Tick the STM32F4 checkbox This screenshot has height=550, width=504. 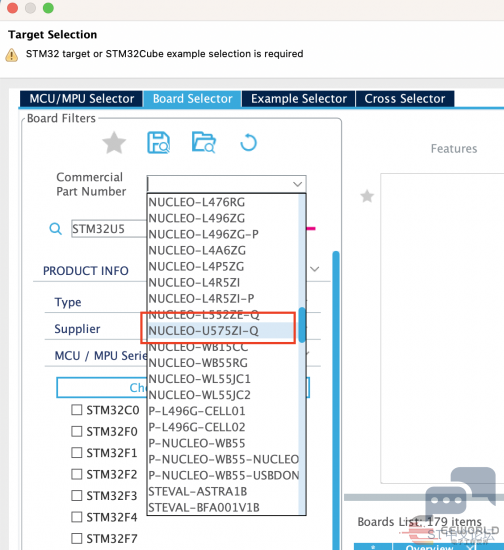(x=76, y=517)
